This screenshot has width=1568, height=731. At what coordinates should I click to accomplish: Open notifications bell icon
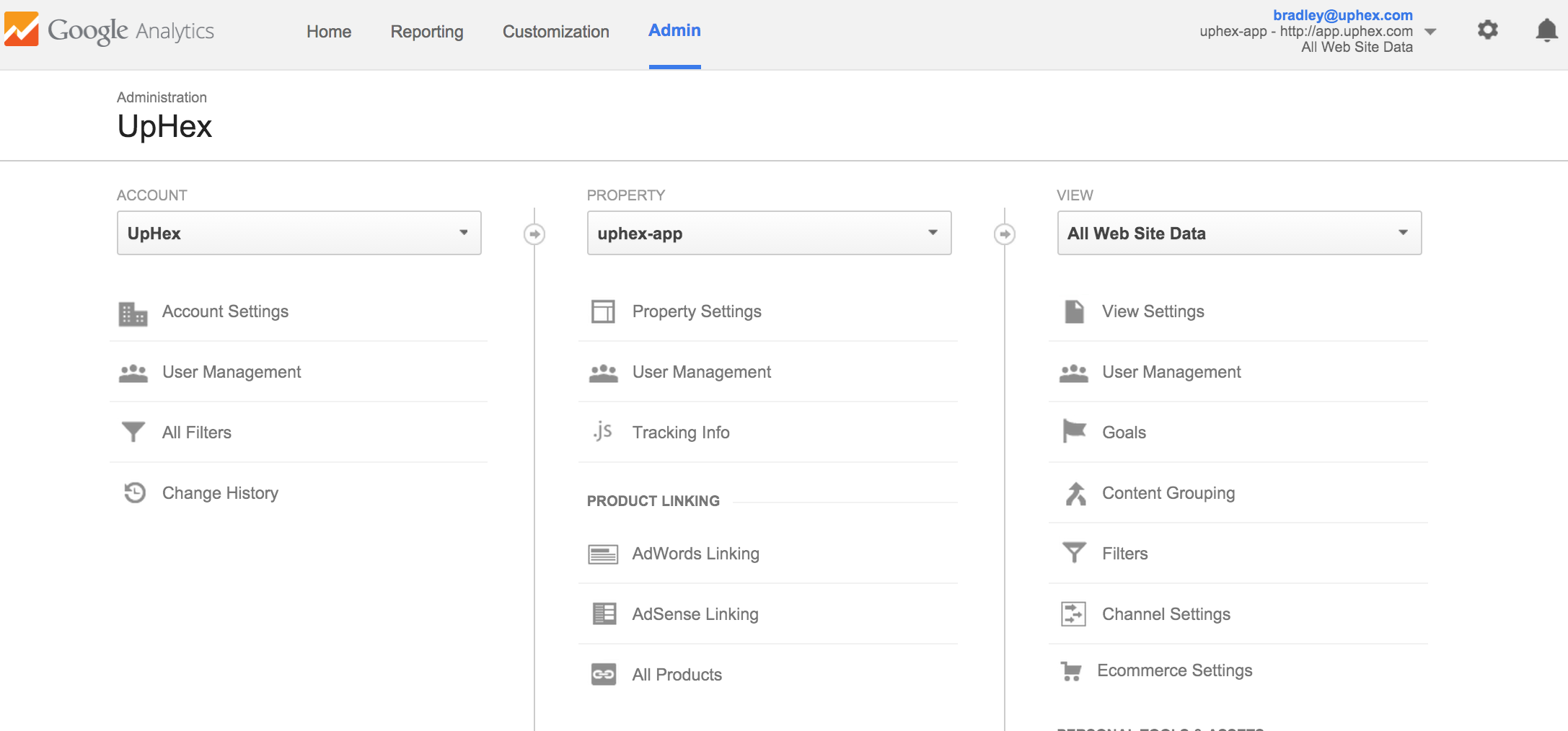(1546, 30)
